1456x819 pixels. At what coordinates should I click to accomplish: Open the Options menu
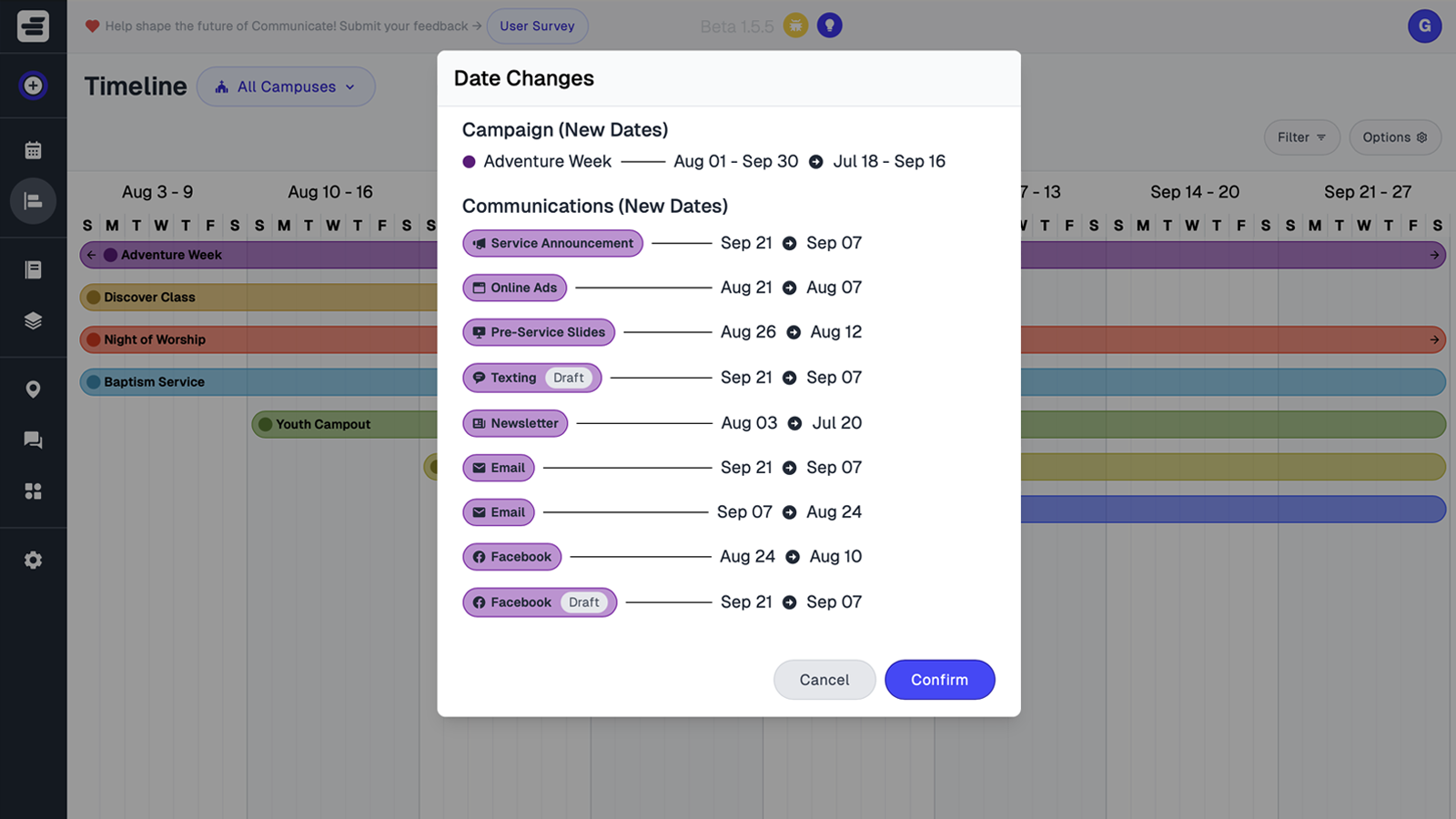pos(1394,137)
